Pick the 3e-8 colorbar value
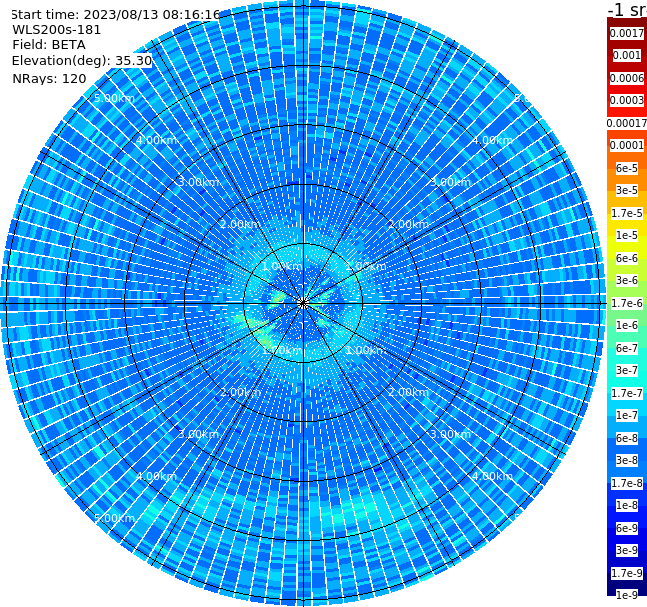Image resolution: width=647 pixels, height=607 pixels. point(627,460)
